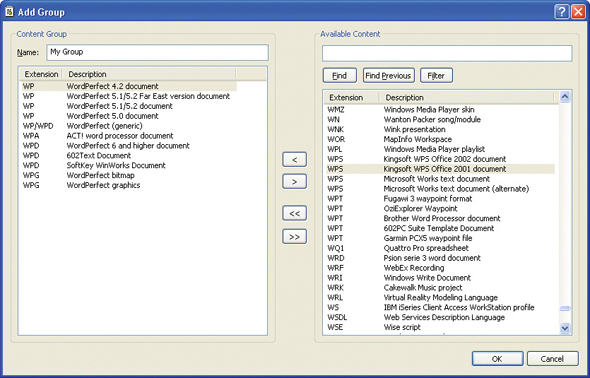Image resolution: width=590 pixels, height=378 pixels.
Task: Click the Available Content scrollbar thumb
Action: (x=565, y=308)
